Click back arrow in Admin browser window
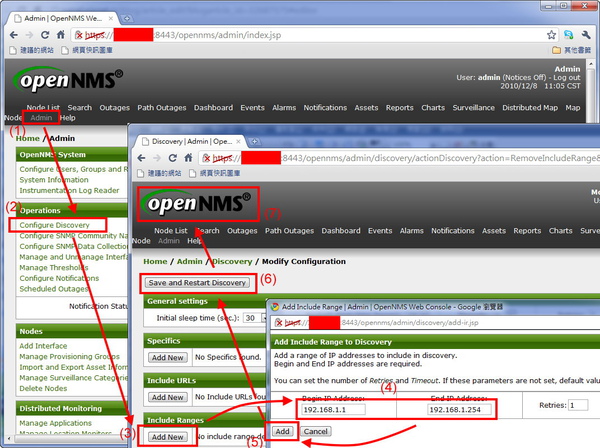 click(x=14, y=35)
